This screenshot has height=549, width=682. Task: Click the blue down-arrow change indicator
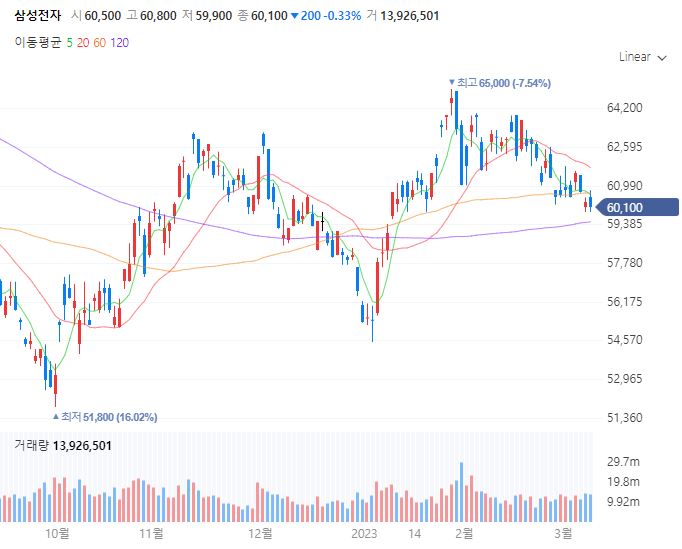pyautogui.click(x=294, y=16)
